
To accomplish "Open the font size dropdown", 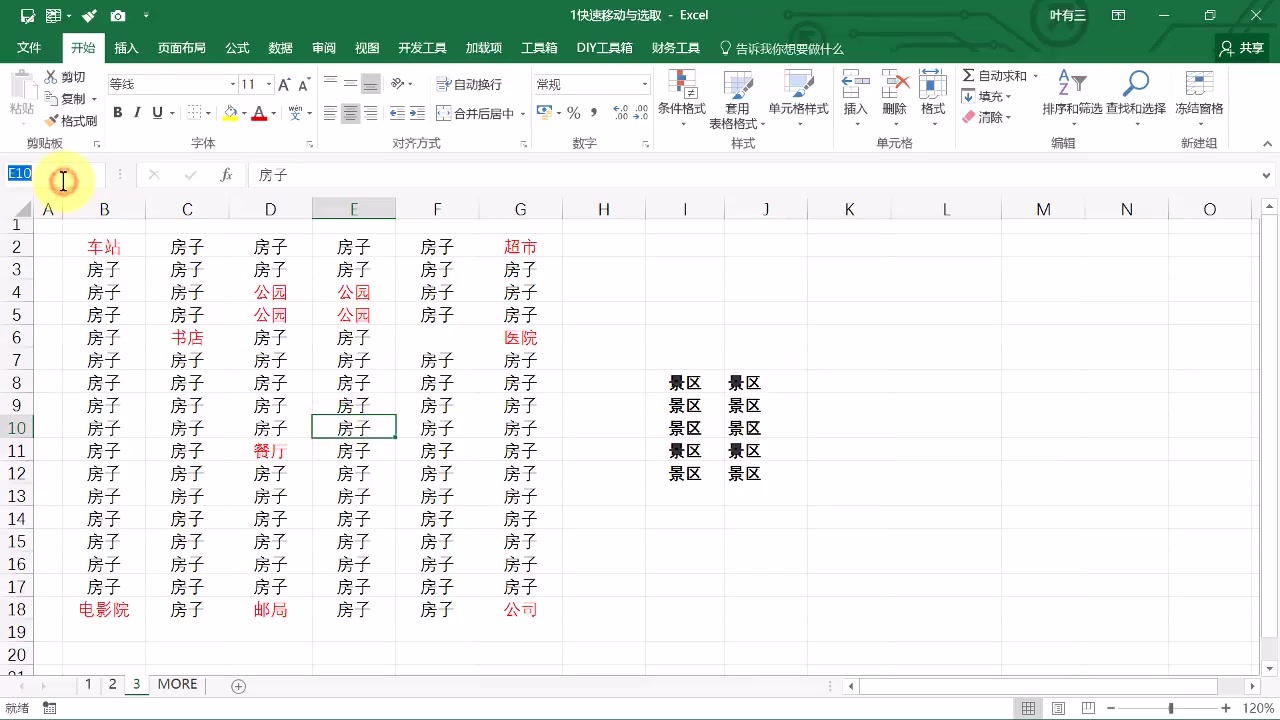I will (x=270, y=85).
